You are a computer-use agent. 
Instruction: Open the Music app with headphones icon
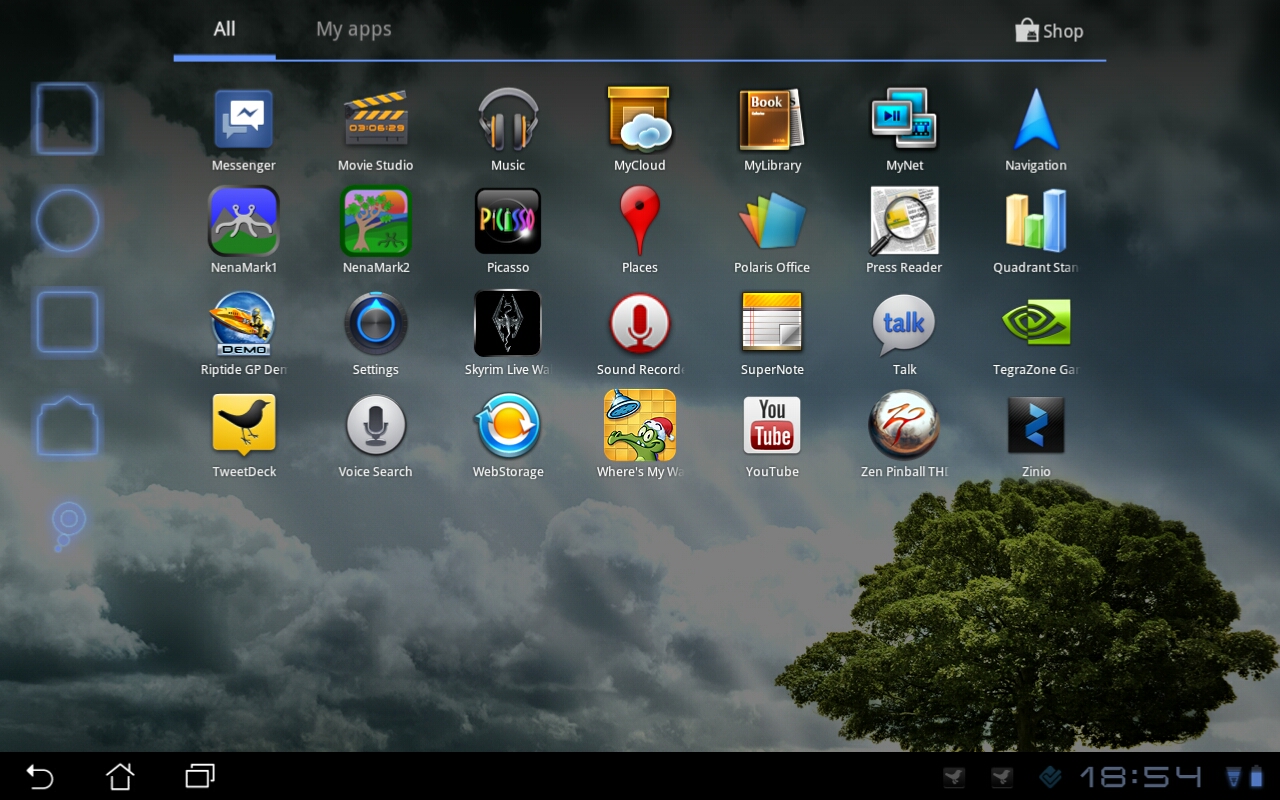pos(508,130)
